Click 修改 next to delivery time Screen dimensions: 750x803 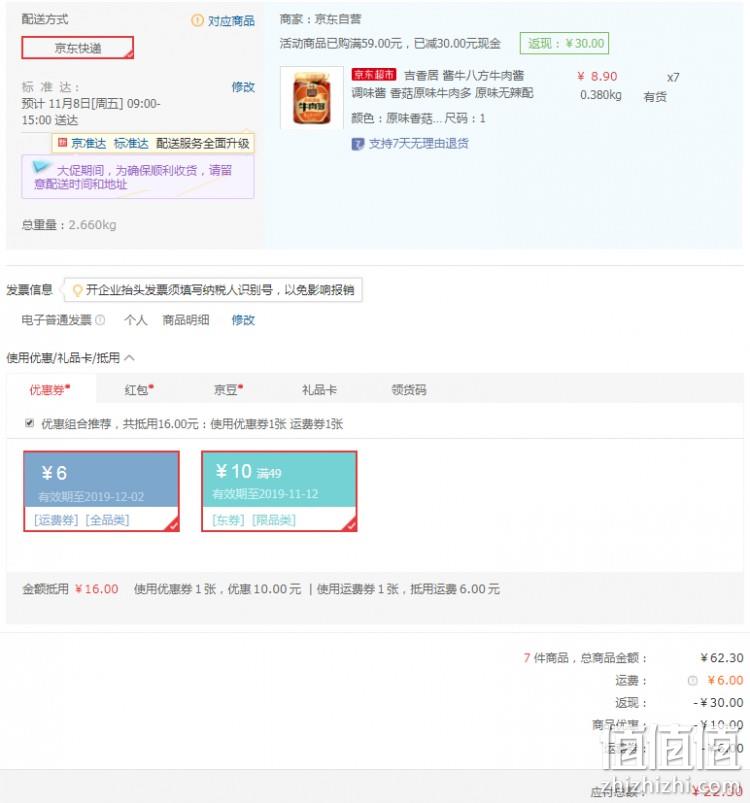243,87
